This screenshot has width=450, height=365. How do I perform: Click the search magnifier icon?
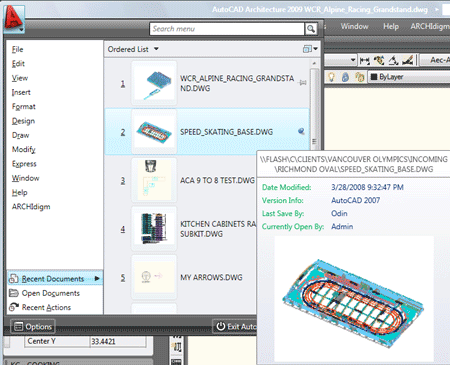(311, 29)
